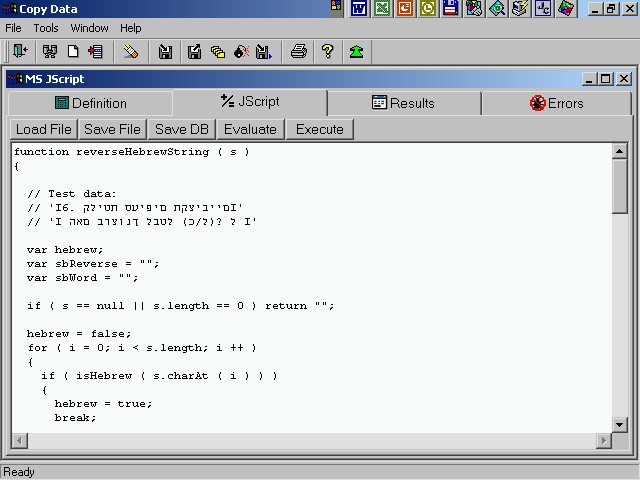Switch to the Errors tab
Viewport: 640px width, 480px height.
tap(557, 103)
